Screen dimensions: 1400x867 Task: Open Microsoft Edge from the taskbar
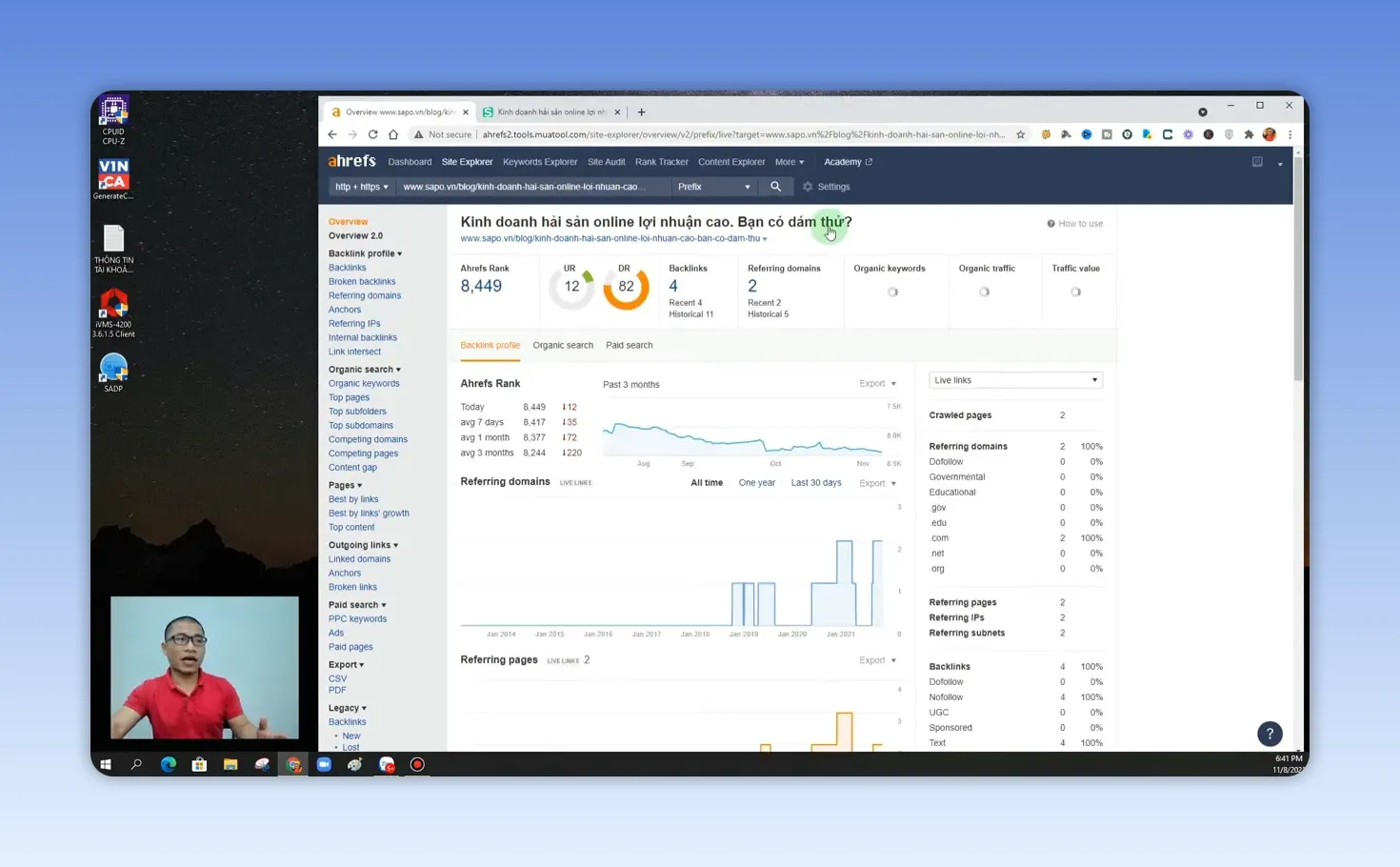(169, 764)
